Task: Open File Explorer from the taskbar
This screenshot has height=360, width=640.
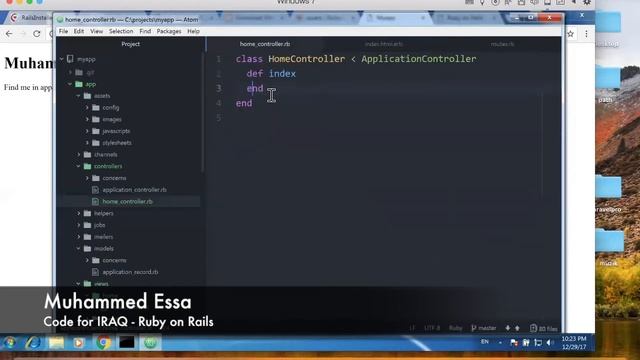Action: [56, 342]
